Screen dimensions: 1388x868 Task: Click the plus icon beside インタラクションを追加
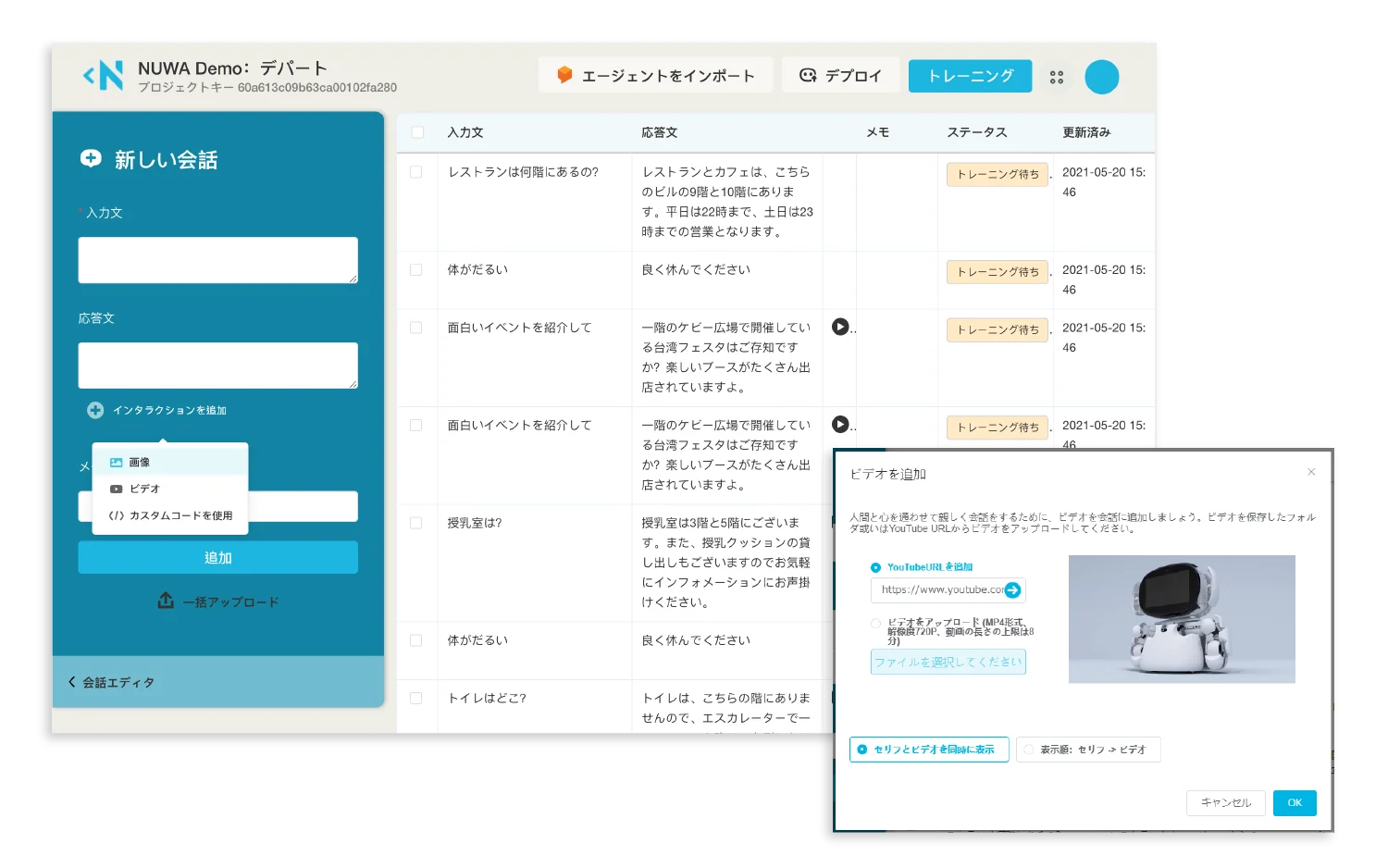[x=95, y=410]
